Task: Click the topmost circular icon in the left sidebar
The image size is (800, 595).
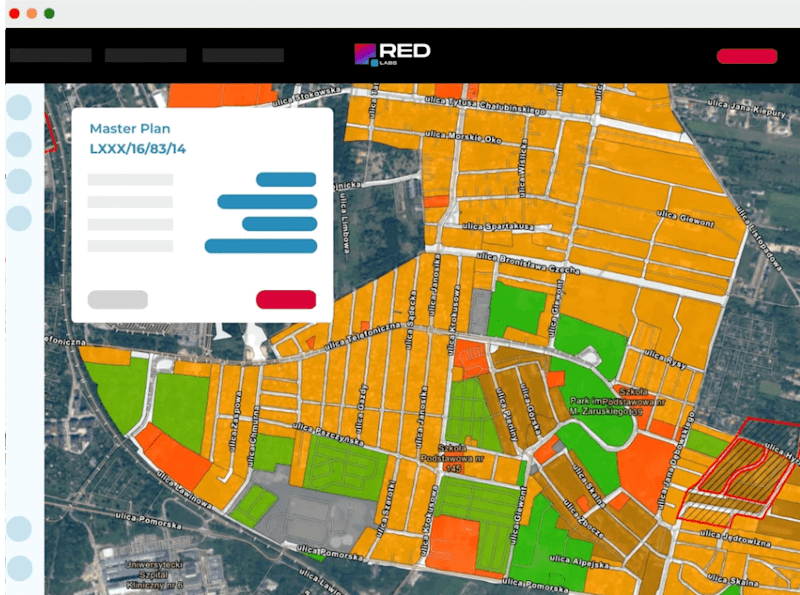Action: [19, 108]
